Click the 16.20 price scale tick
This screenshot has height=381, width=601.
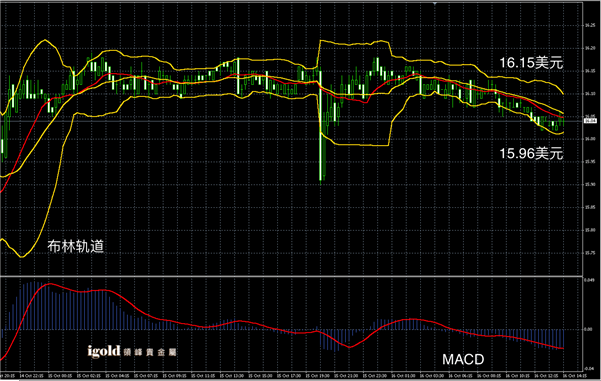[x=590, y=49]
